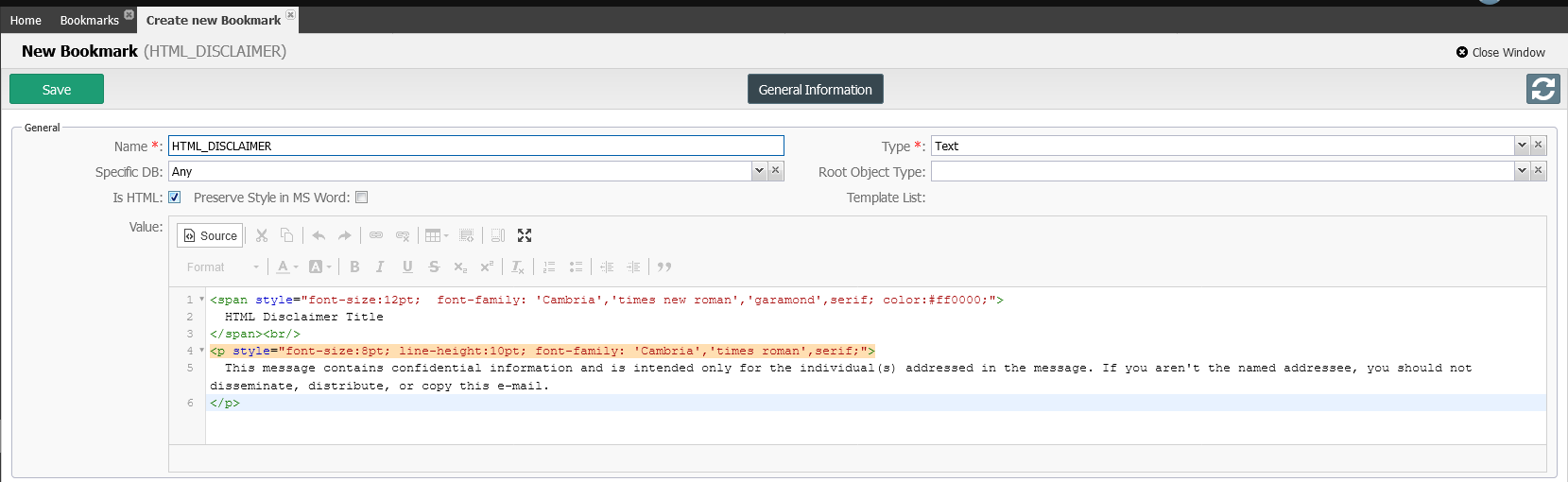Screen dimensions: 1568x482
Task: Click the Insert Link icon
Action: click(376, 235)
